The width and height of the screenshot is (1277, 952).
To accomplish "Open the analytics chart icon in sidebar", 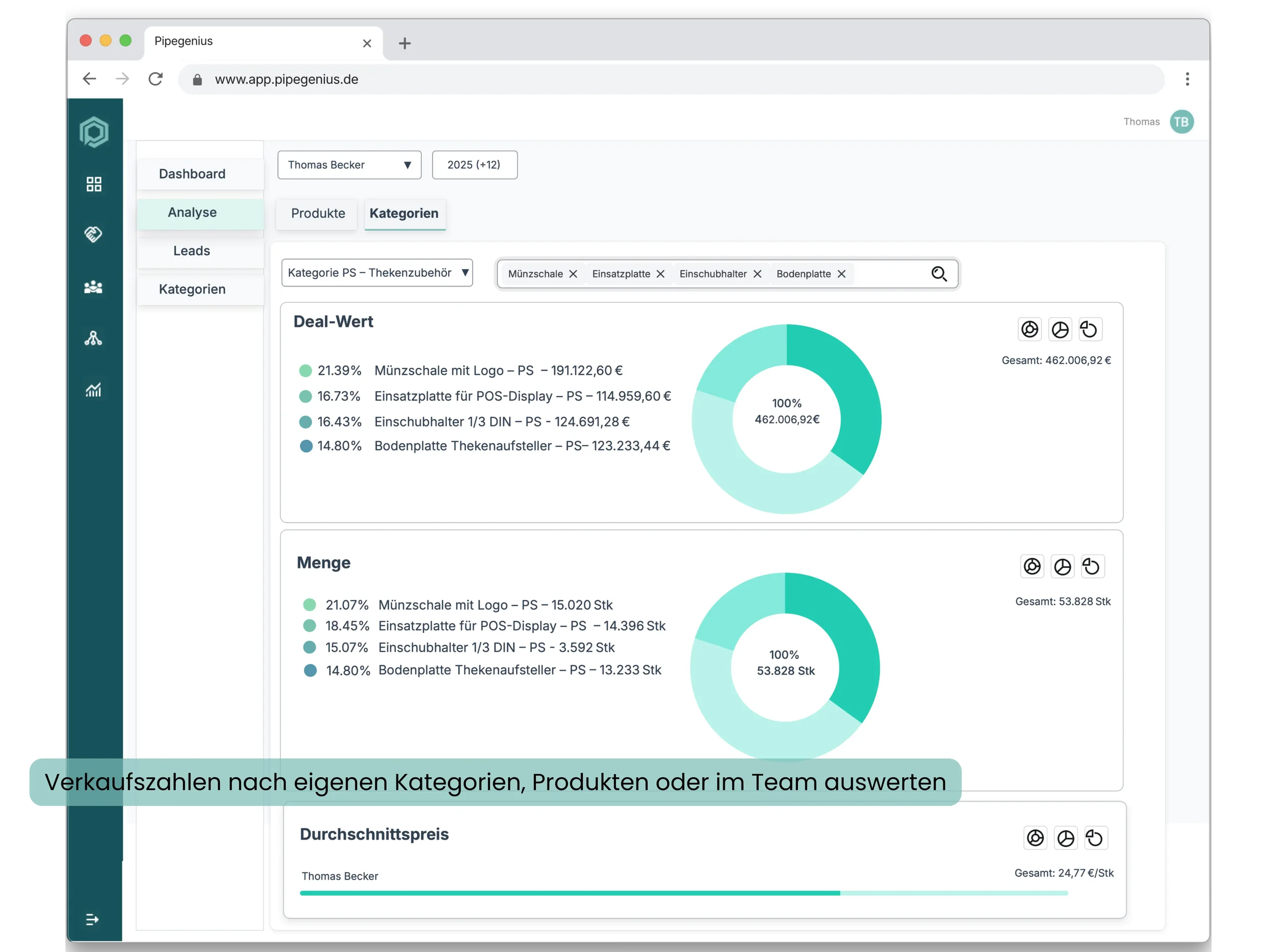I will (93, 390).
